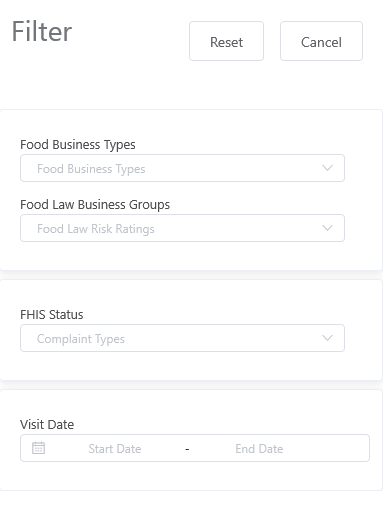Click the FHIS Status label
389x513 pixels.
coord(52,315)
